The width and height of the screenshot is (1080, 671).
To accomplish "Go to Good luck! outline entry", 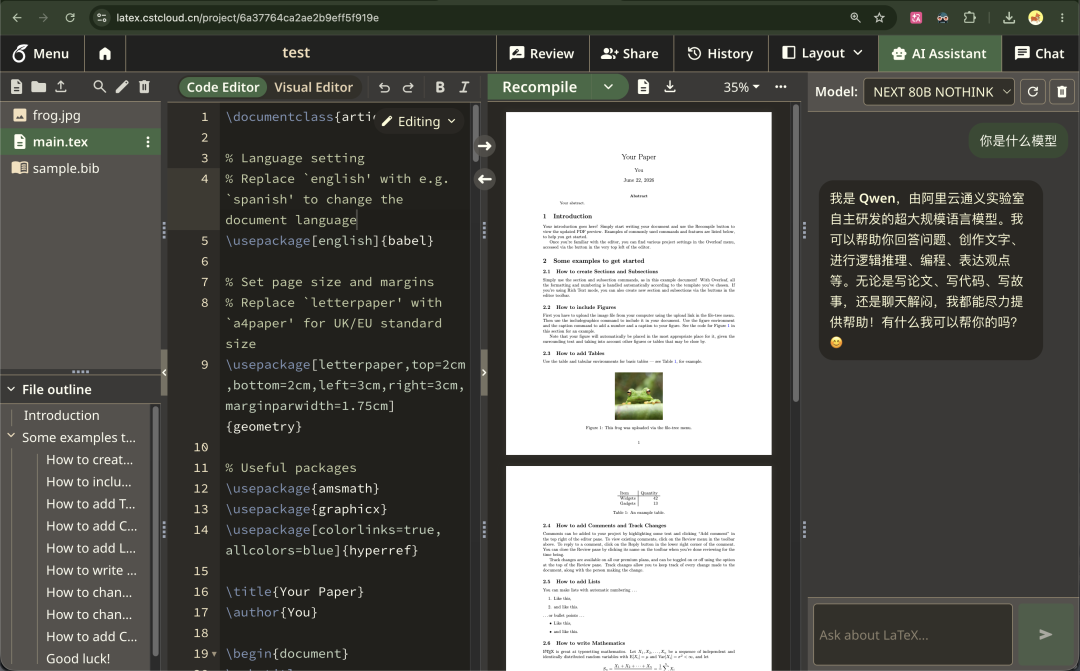I will point(78,659).
